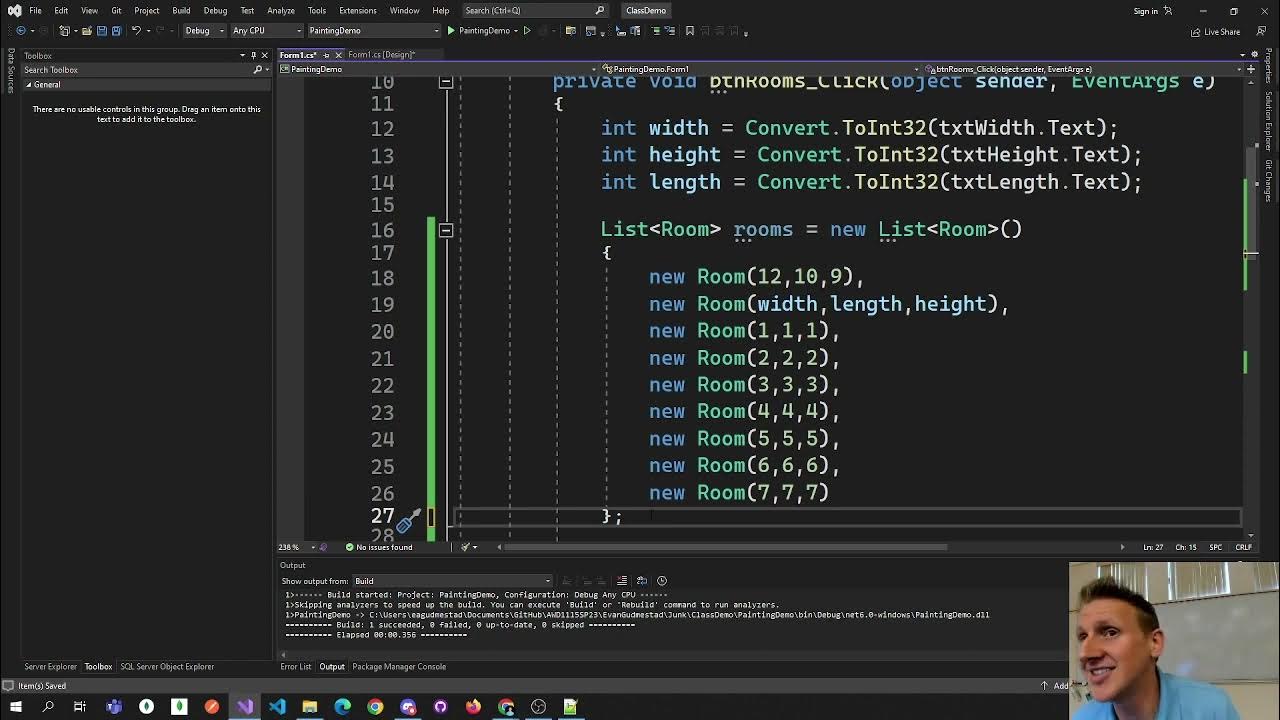Open PaintingDemo project navigation dropdown above editor
The image size is (1280, 720).
click(x=439, y=69)
